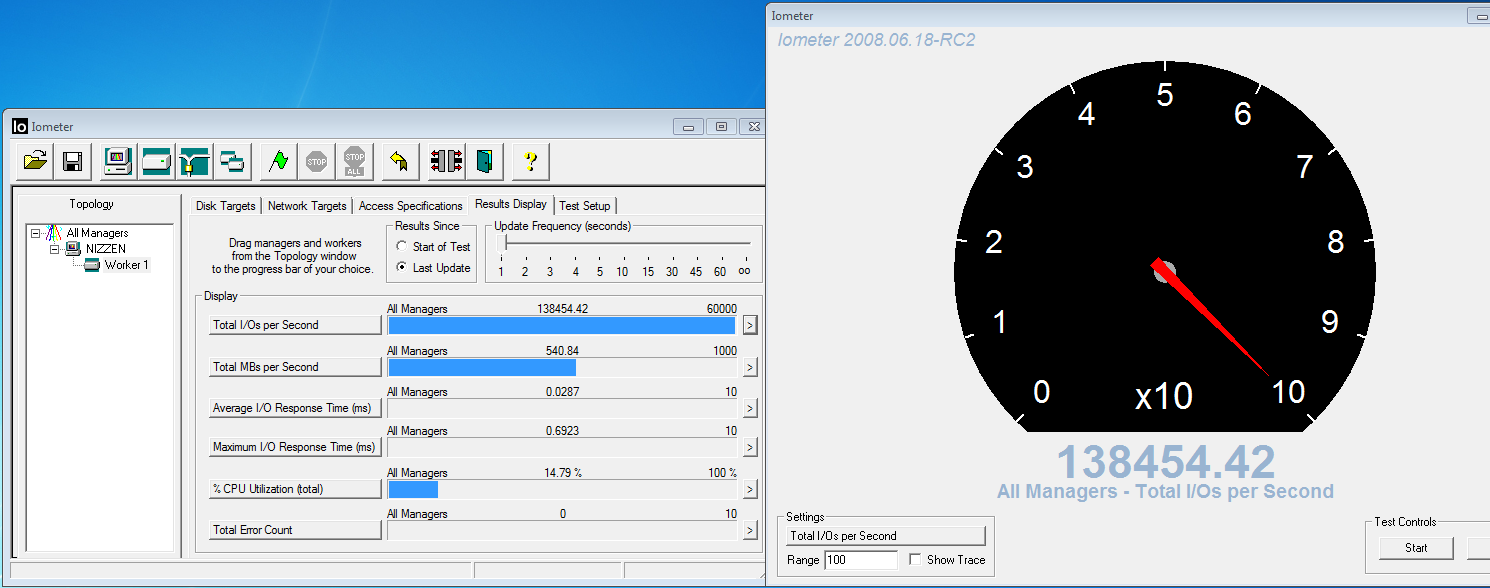This screenshot has height=588, width=1490.
Task: Open gauge for Total MBs per Second
Action: tap(750, 367)
